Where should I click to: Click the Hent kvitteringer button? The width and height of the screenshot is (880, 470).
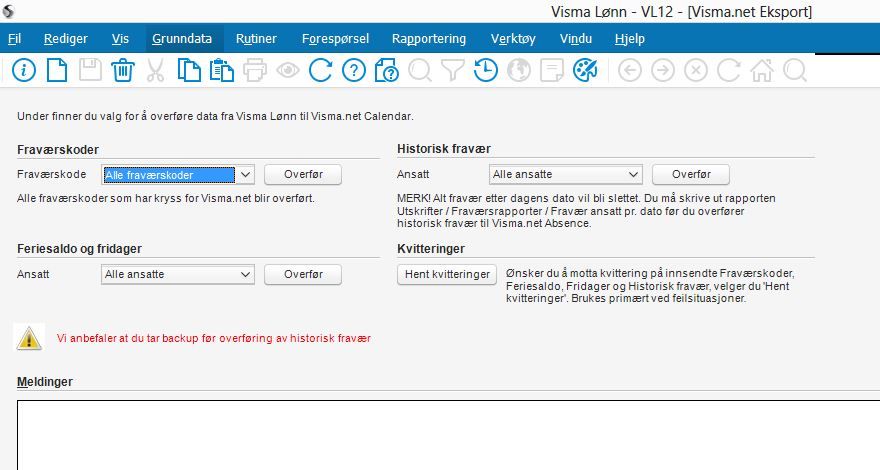pos(447,275)
